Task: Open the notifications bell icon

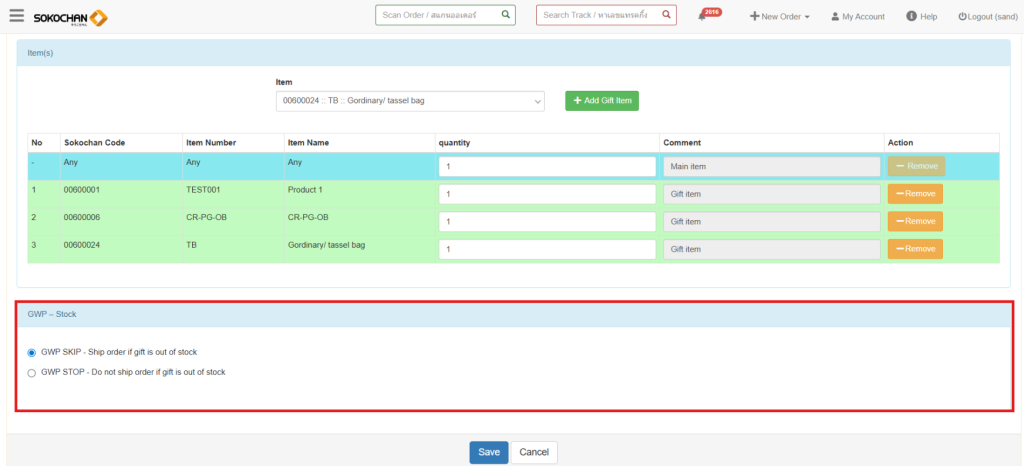Action: click(703, 17)
